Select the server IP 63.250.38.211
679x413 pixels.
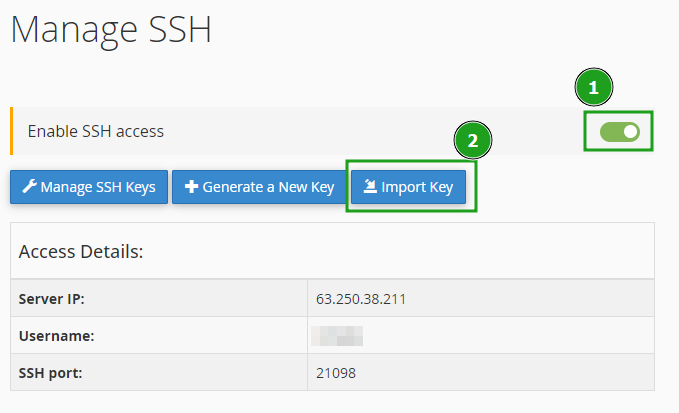pyautogui.click(x=361, y=299)
